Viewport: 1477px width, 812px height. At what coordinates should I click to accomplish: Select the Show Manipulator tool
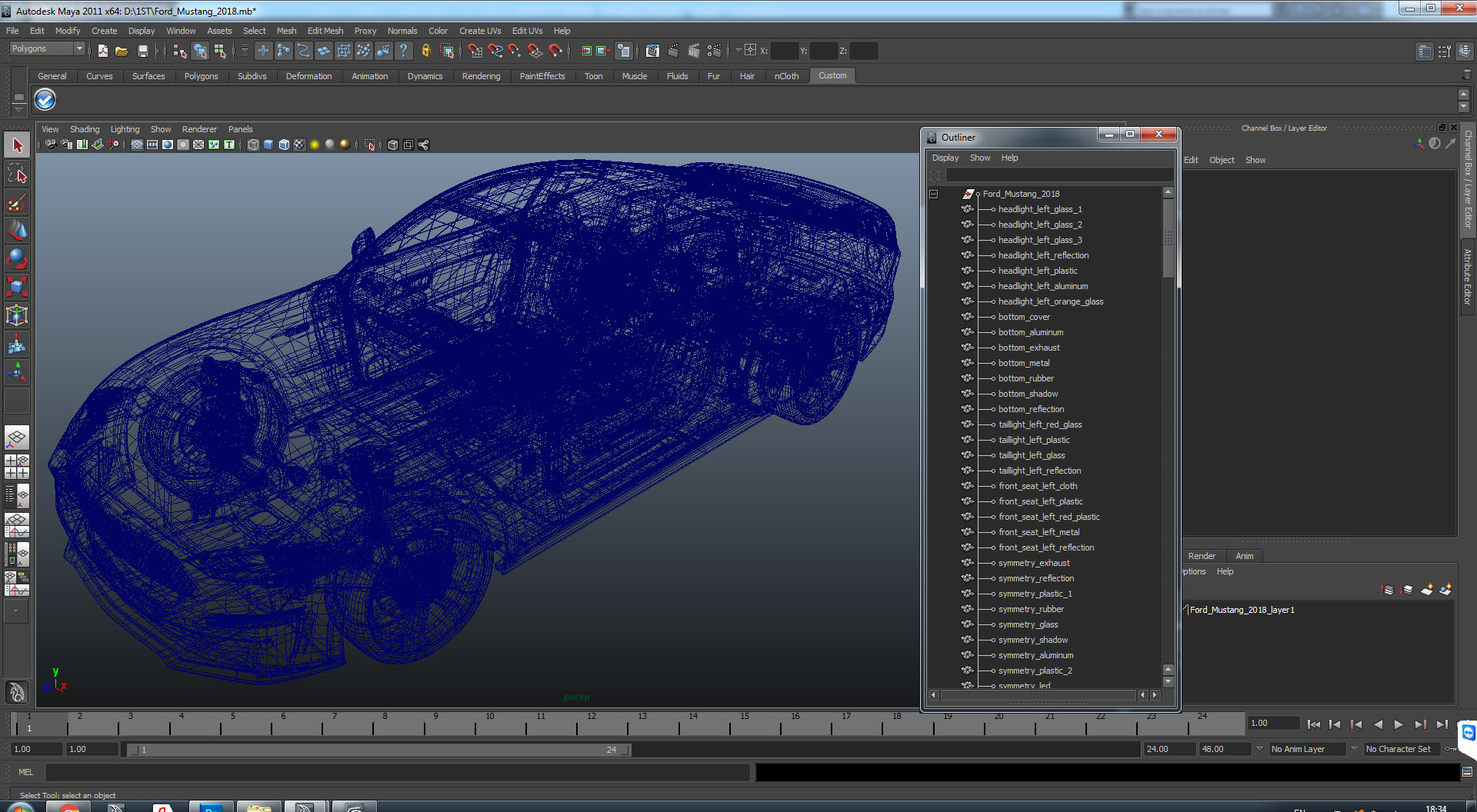point(17,372)
